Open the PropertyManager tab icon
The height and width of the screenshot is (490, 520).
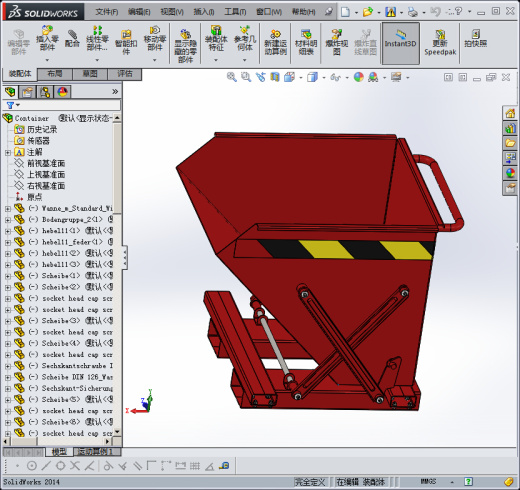[x=27, y=92]
